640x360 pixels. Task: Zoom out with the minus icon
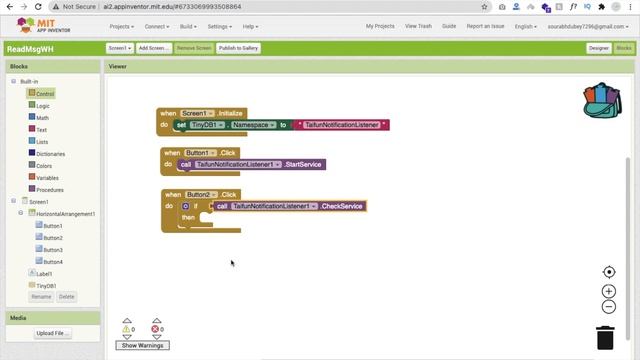[x=609, y=307]
